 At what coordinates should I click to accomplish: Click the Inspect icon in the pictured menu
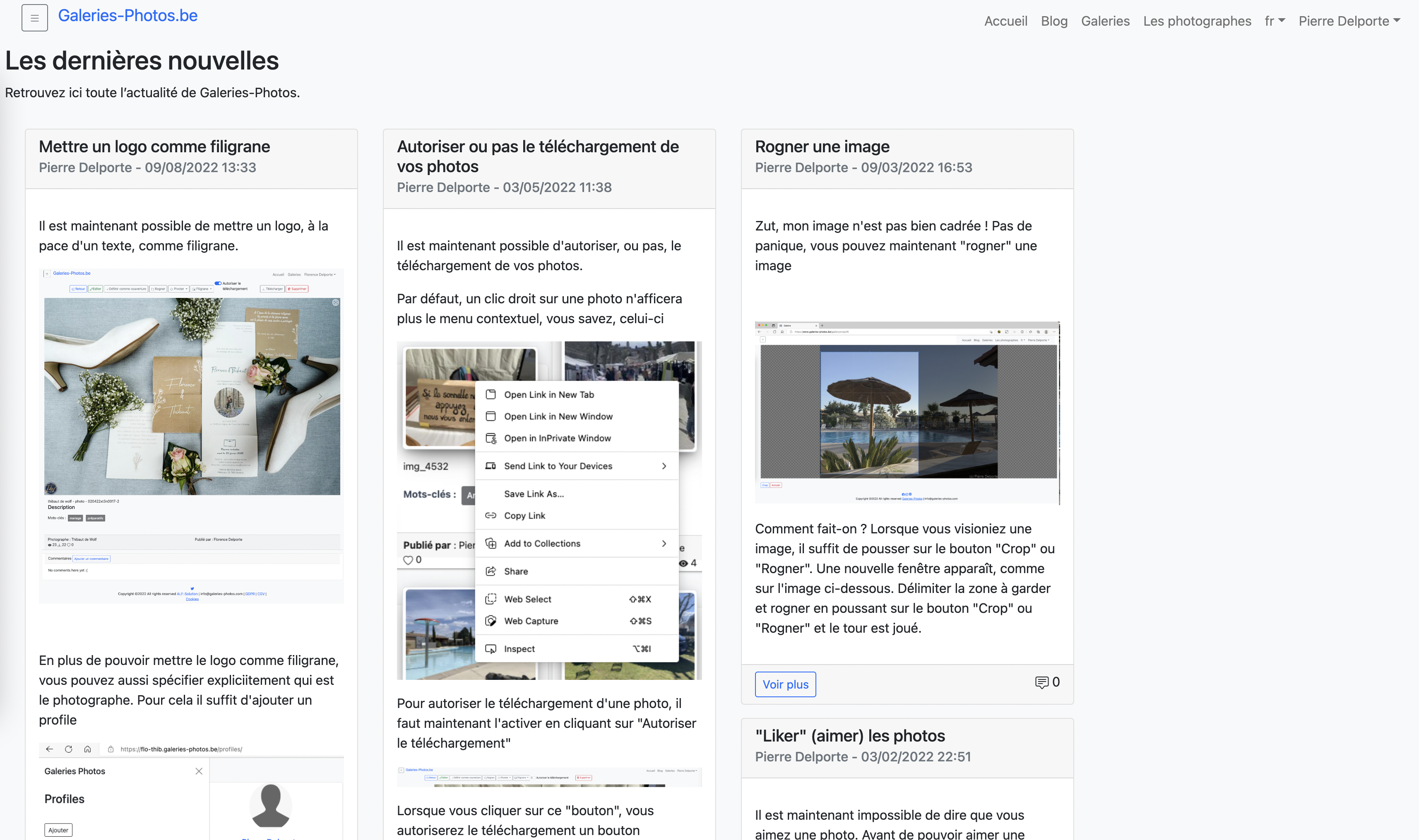[491, 649]
